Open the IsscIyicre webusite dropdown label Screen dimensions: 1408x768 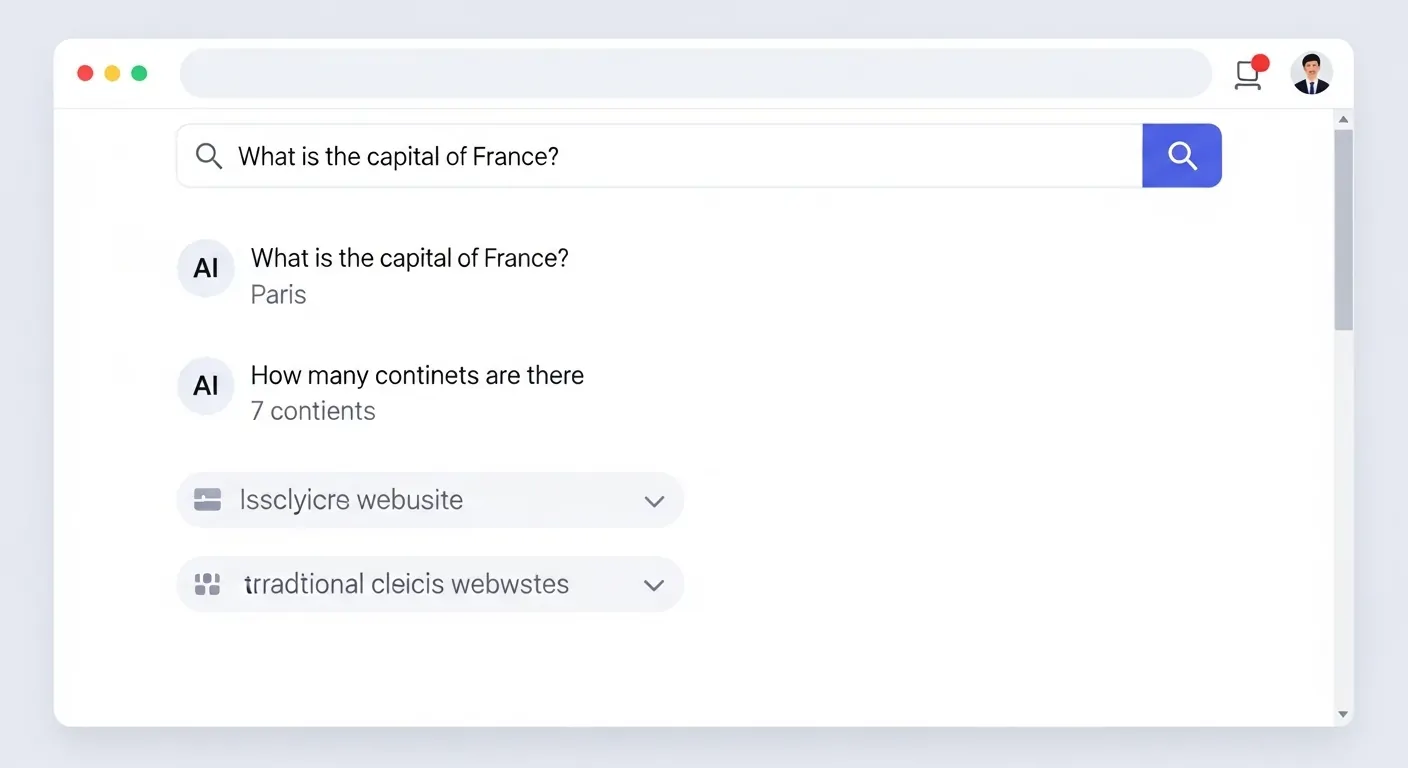pos(351,500)
